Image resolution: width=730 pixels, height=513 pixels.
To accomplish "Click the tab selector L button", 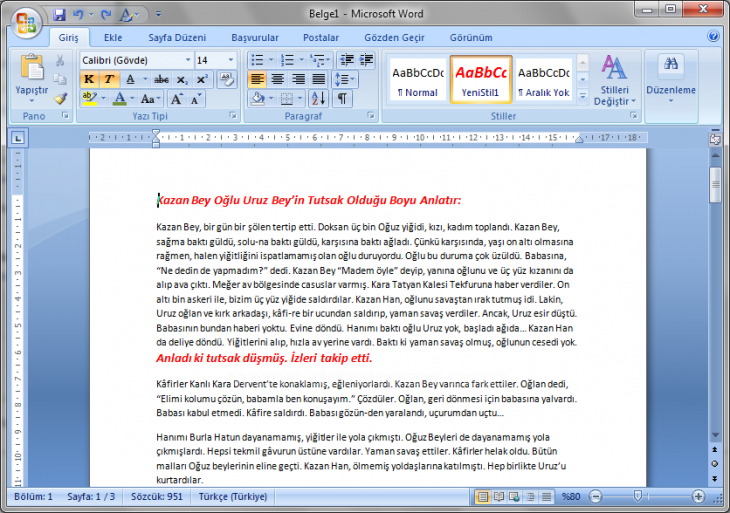I will tap(18, 138).
